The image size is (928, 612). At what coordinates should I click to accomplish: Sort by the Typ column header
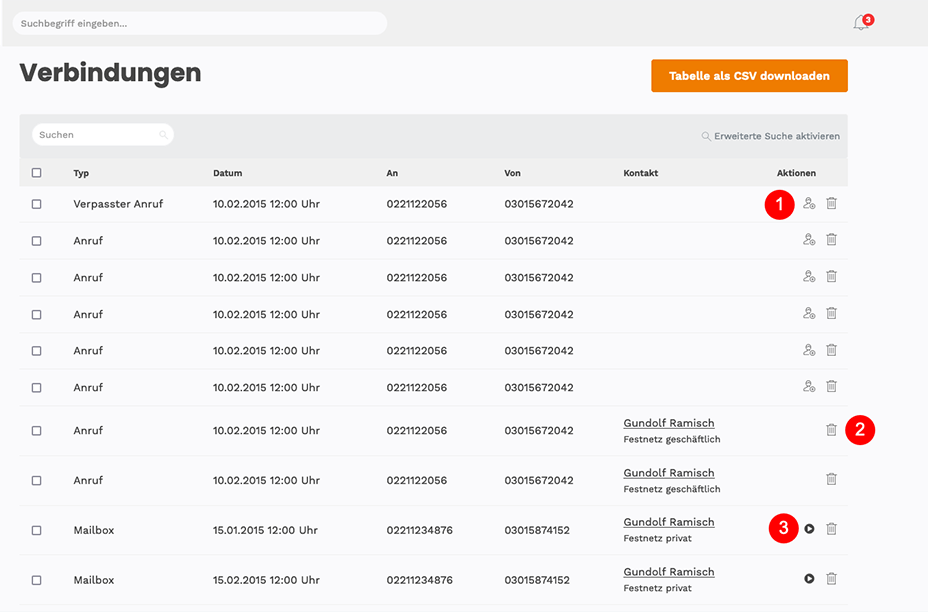[81, 173]
